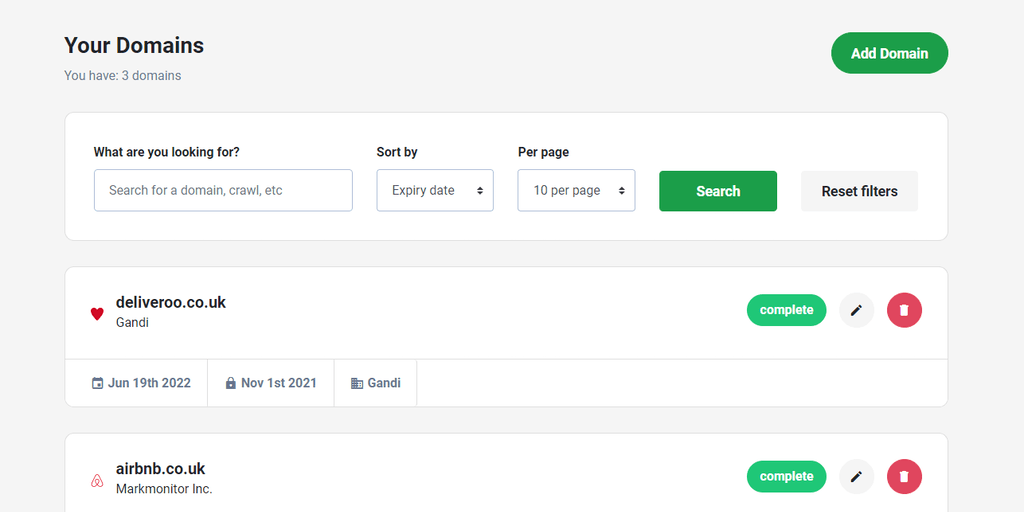This screenshot has height=512, width=1024.
Task: Click the pencil edit icon for deliveroo.co.uk
Action: [856, 310]
